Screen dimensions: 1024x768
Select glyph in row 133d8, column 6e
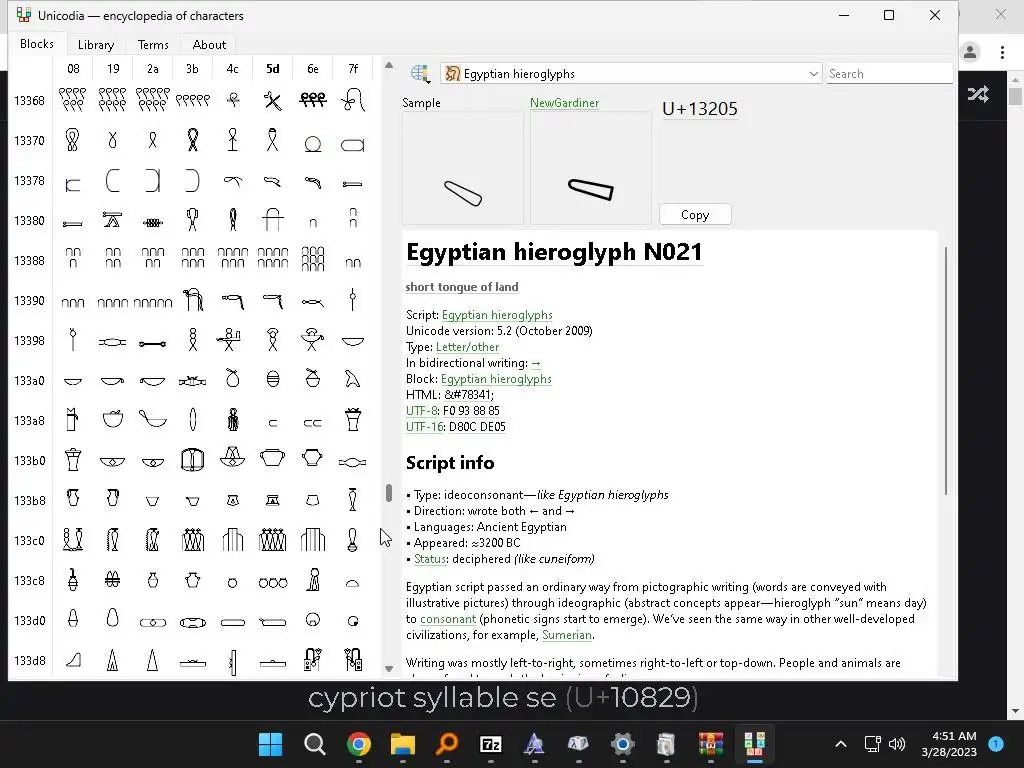click(x=313, y=660)
